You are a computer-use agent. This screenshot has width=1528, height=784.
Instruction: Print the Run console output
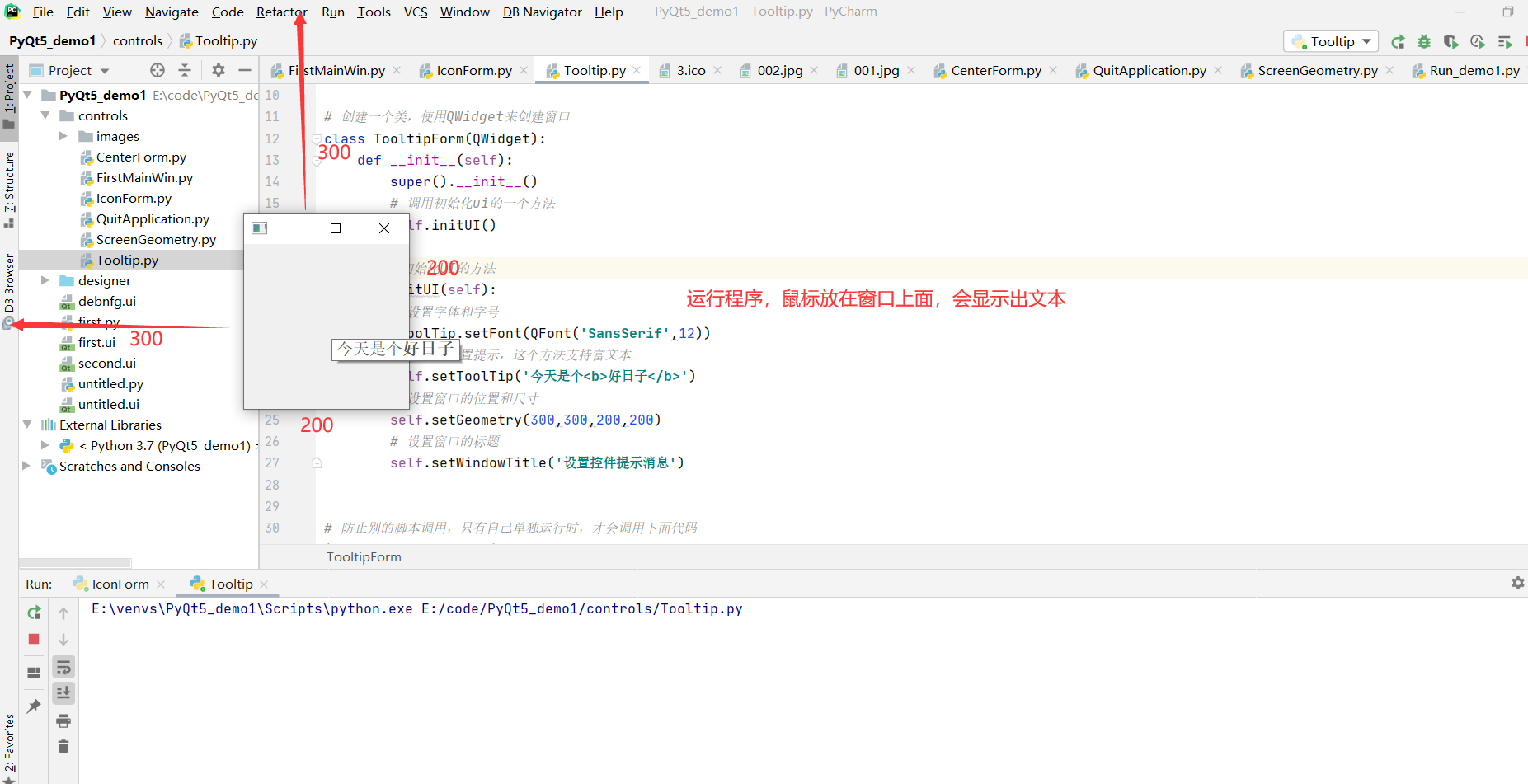[x=63, y=721]
